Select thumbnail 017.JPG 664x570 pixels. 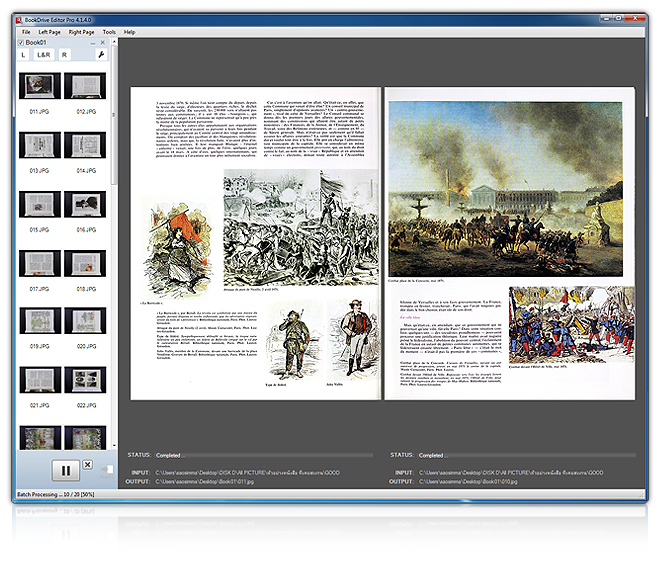[40, 263]
